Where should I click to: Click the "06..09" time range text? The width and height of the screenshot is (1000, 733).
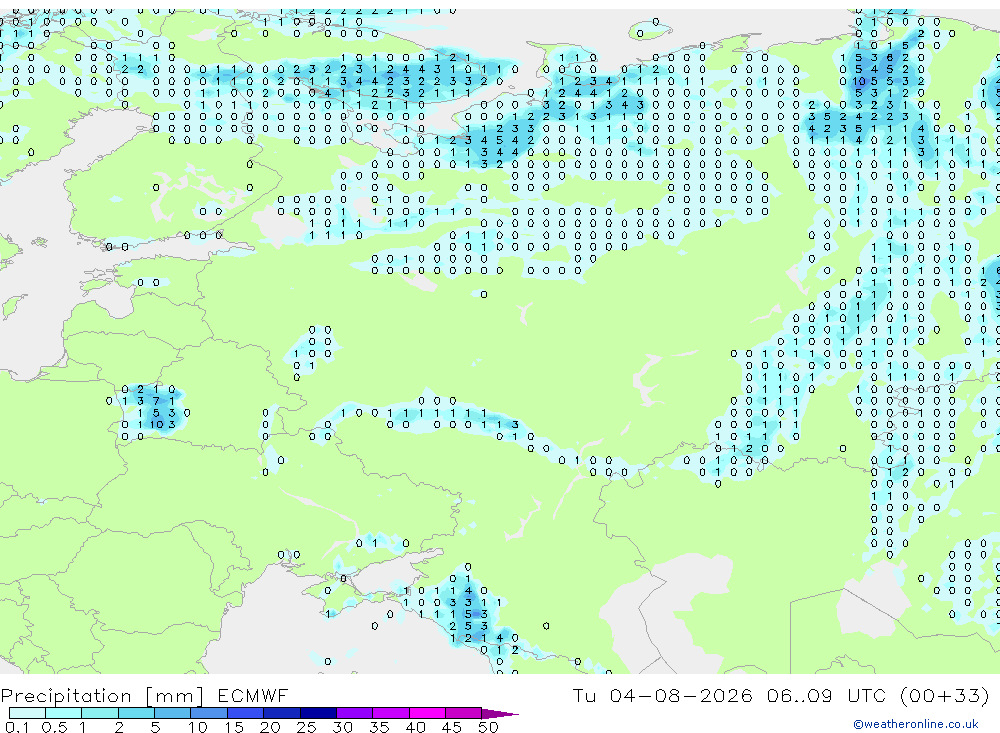[x=800, y=695]
